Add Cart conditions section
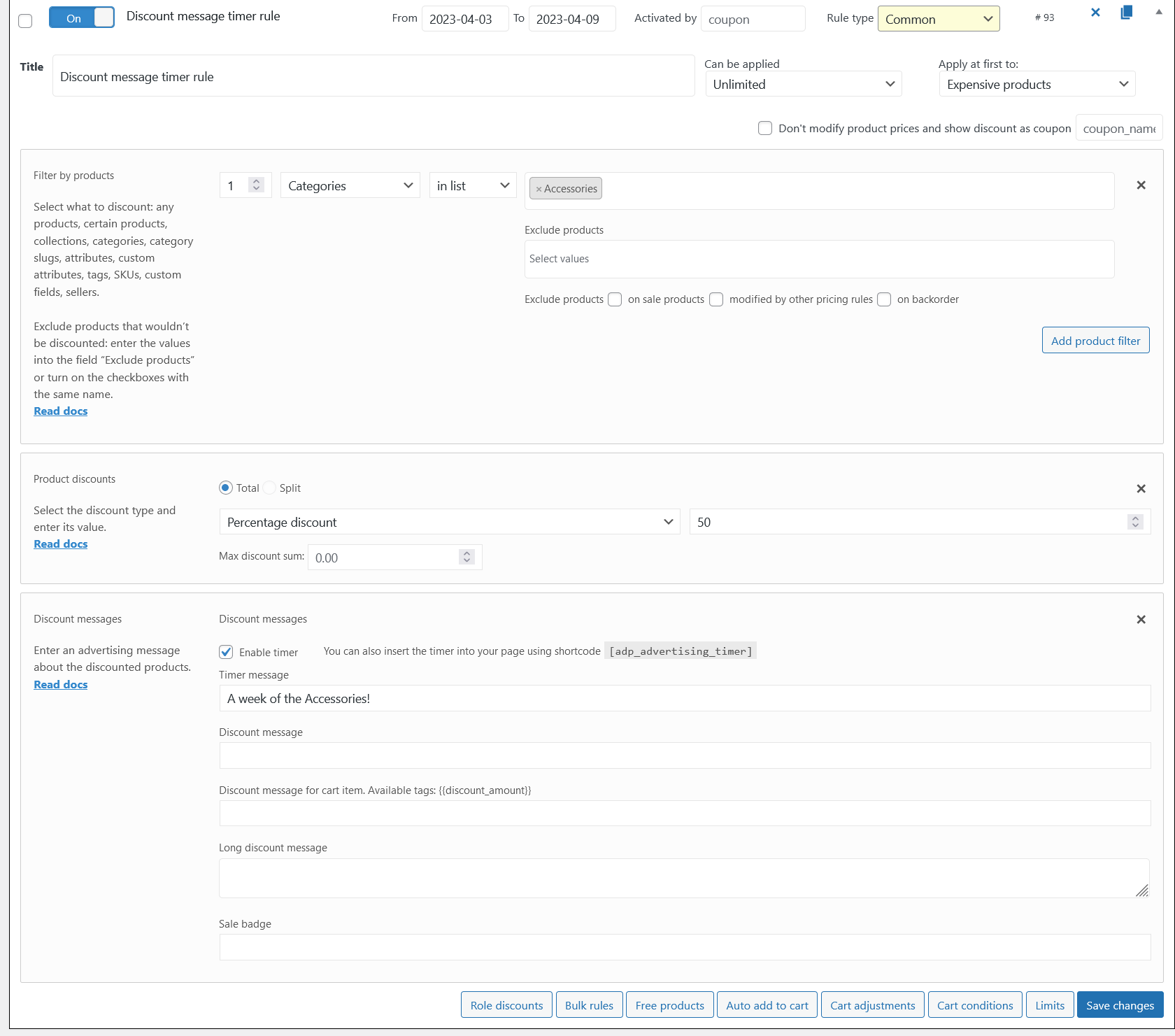The image size is (1175, 1036). pos(975,1005)
